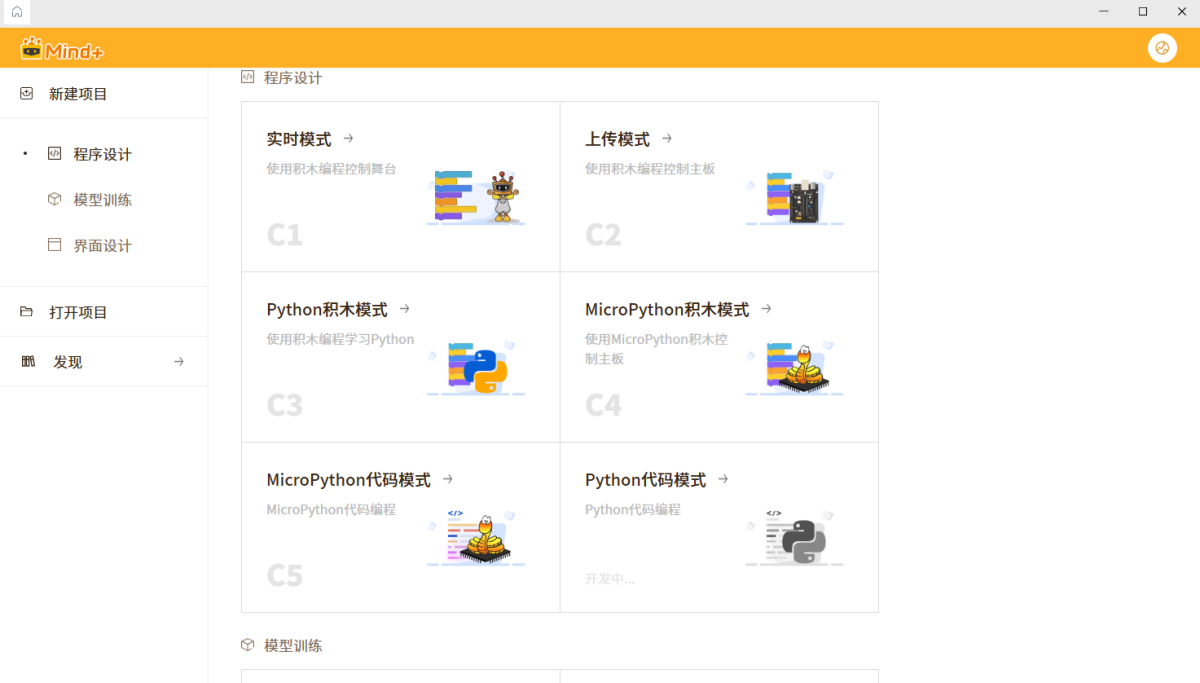Open the round icon at header right
Viewport: 1200px width, 683px height.
[1162, 48]
